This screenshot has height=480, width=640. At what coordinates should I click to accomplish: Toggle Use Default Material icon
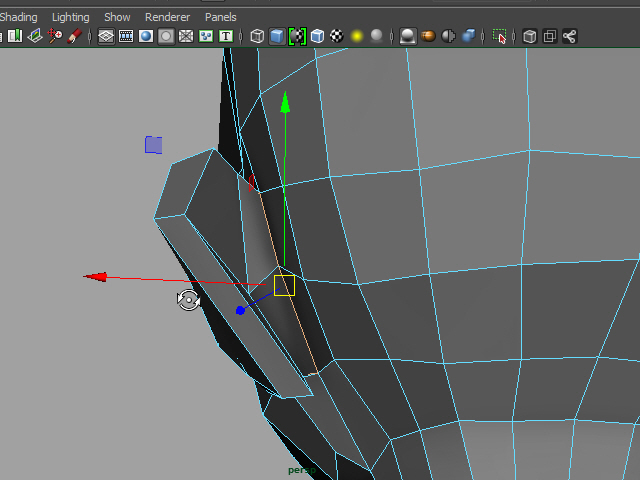[298, 36]
